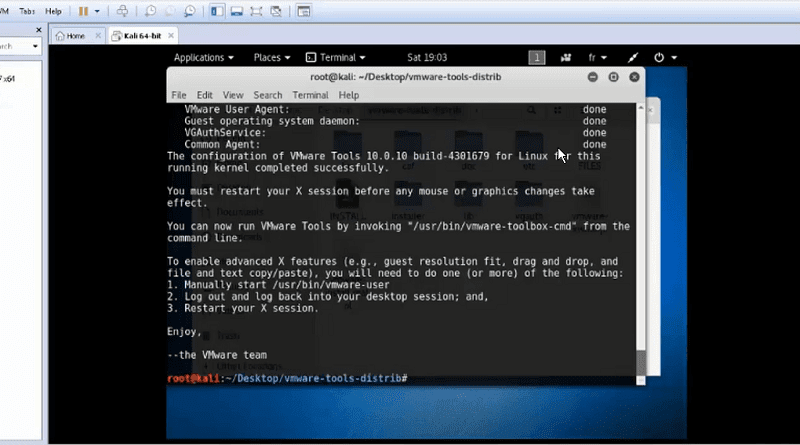Click the greyed revert-to-snapshot clock icon
Viewport: 800px width, 445px height.
click(x=170, y=11)
